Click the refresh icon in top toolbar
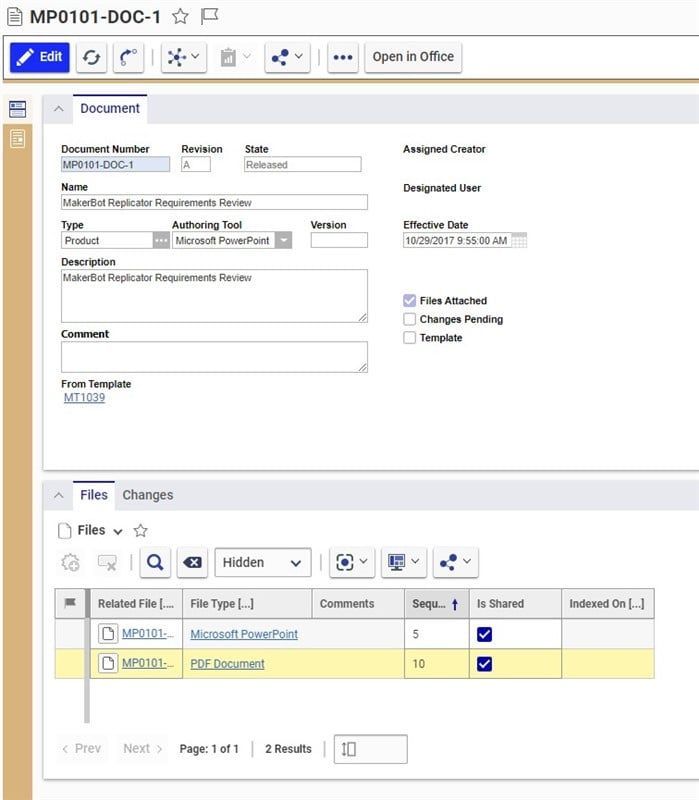Screen dimensions: 699x800 (91, 57)
